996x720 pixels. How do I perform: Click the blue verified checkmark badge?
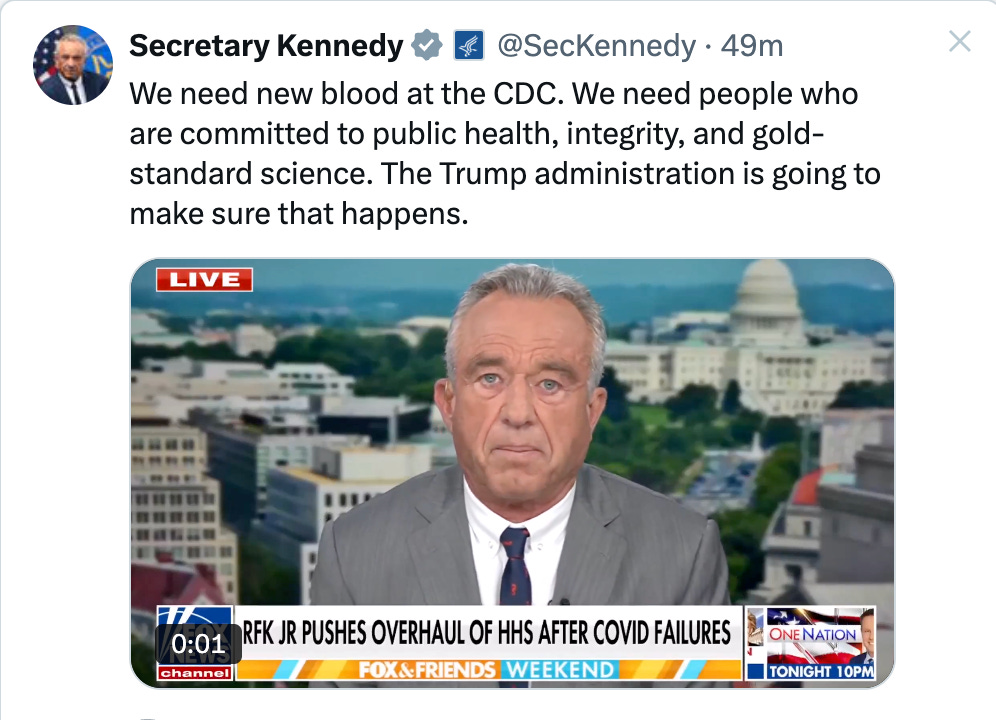click(427, 46)
